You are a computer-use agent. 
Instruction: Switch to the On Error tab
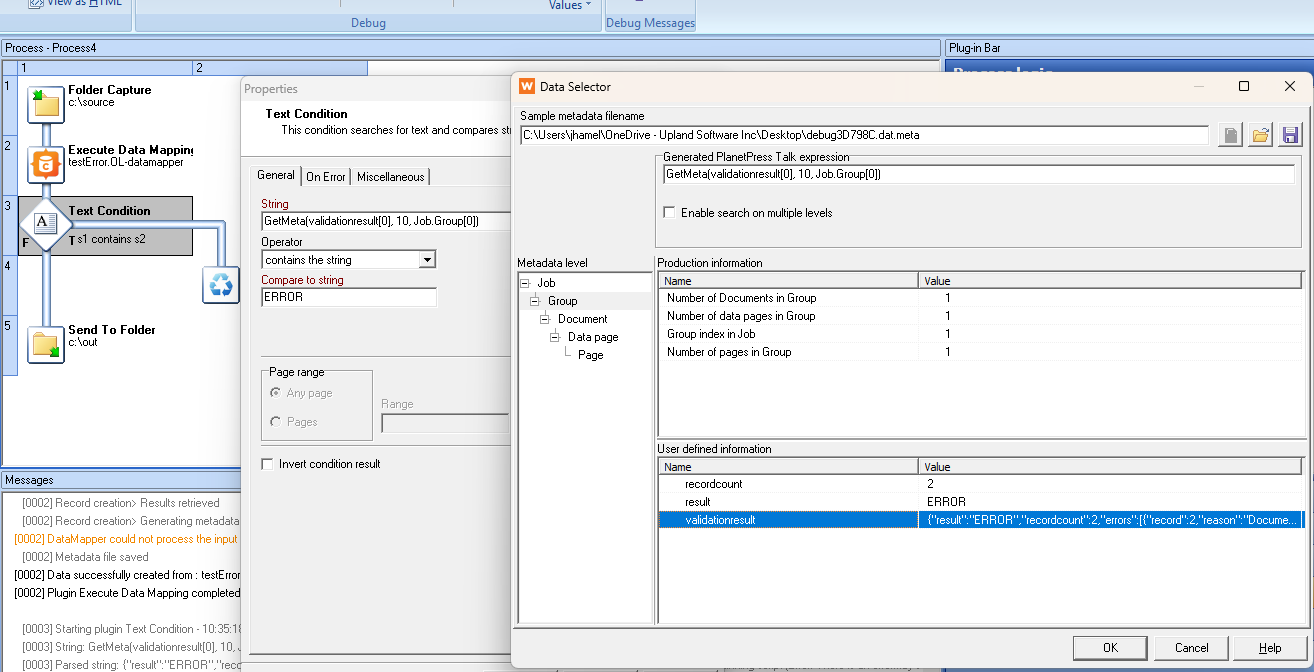(326, 177)
